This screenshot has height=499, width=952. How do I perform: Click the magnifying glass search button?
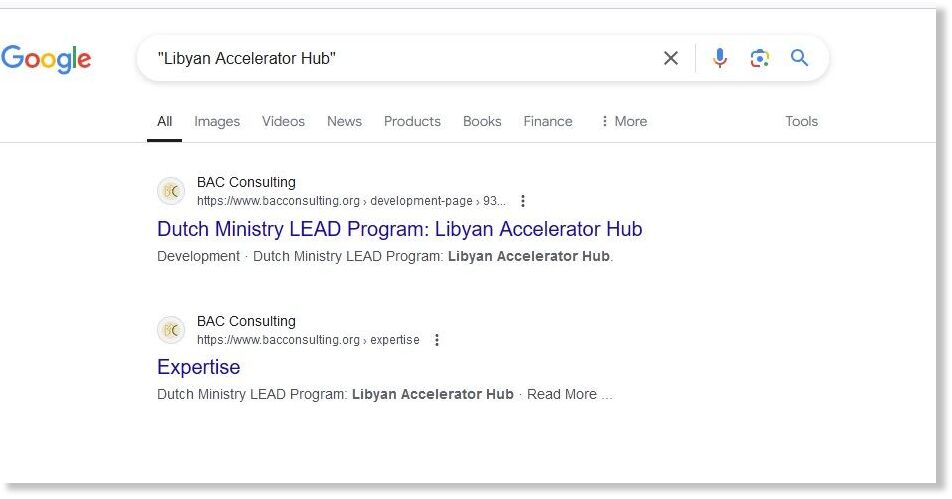tap(800, 58)
